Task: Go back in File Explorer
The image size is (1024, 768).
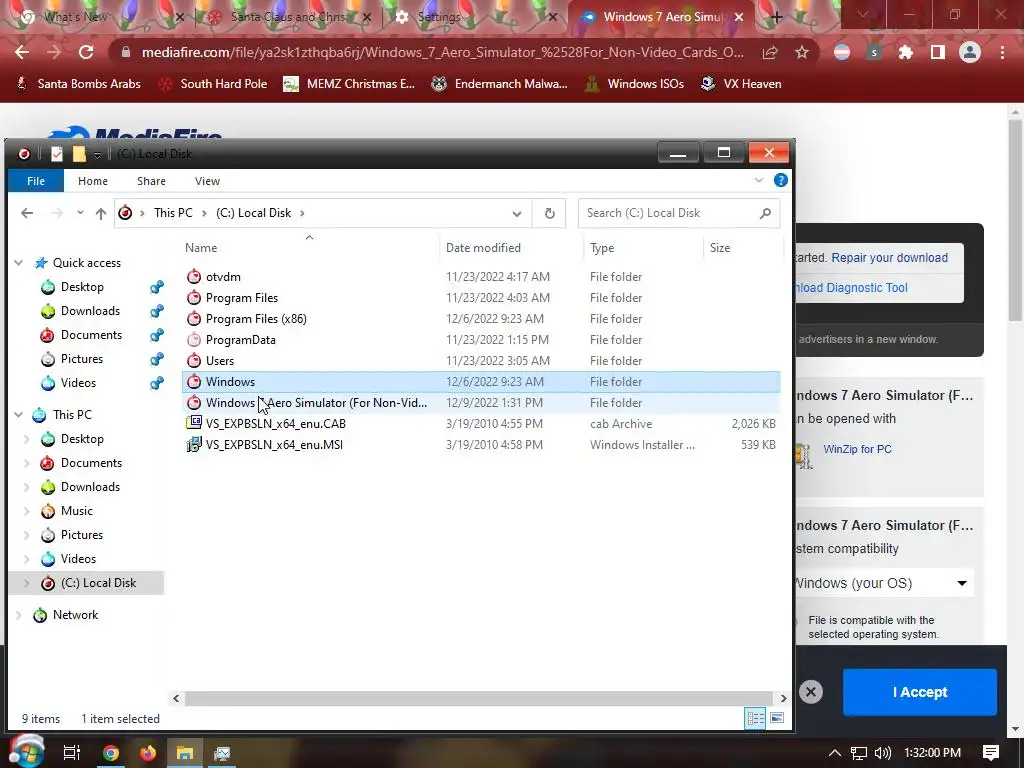Action: pos(27,213)
